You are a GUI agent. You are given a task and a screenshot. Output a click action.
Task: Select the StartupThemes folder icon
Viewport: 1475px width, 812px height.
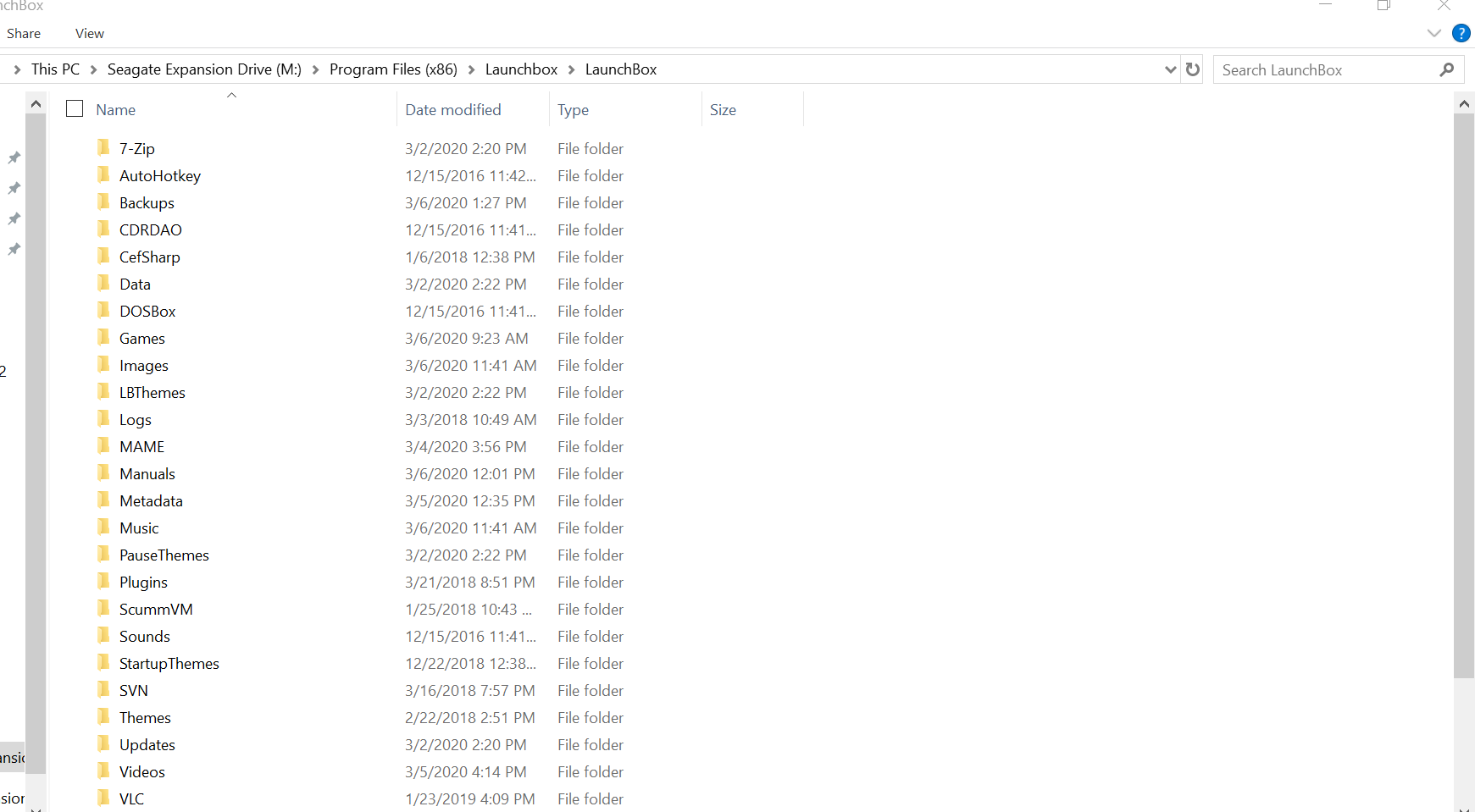[103, 663]
